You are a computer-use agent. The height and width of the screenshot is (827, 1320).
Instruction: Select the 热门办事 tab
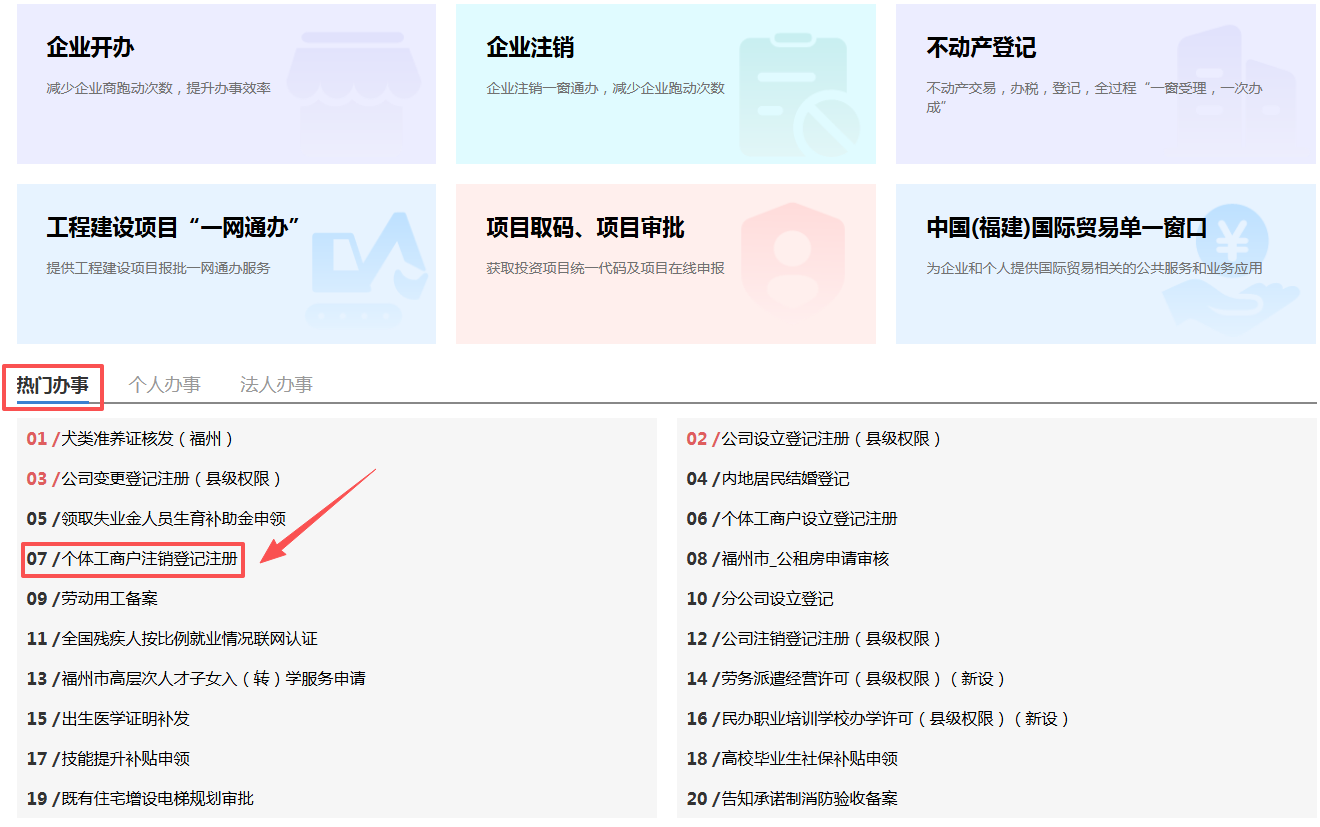53,385
